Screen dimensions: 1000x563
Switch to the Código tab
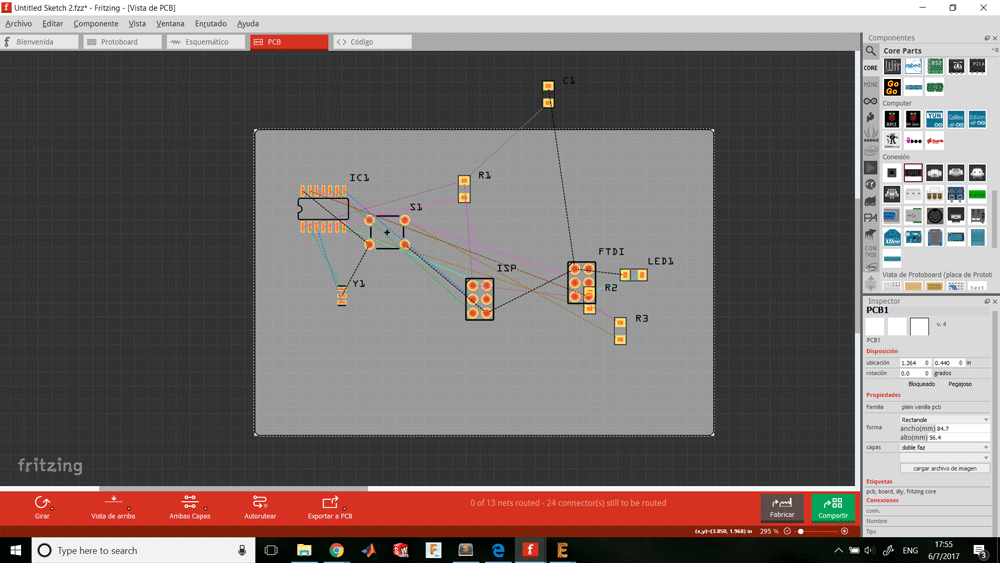[x=372, y=42]
